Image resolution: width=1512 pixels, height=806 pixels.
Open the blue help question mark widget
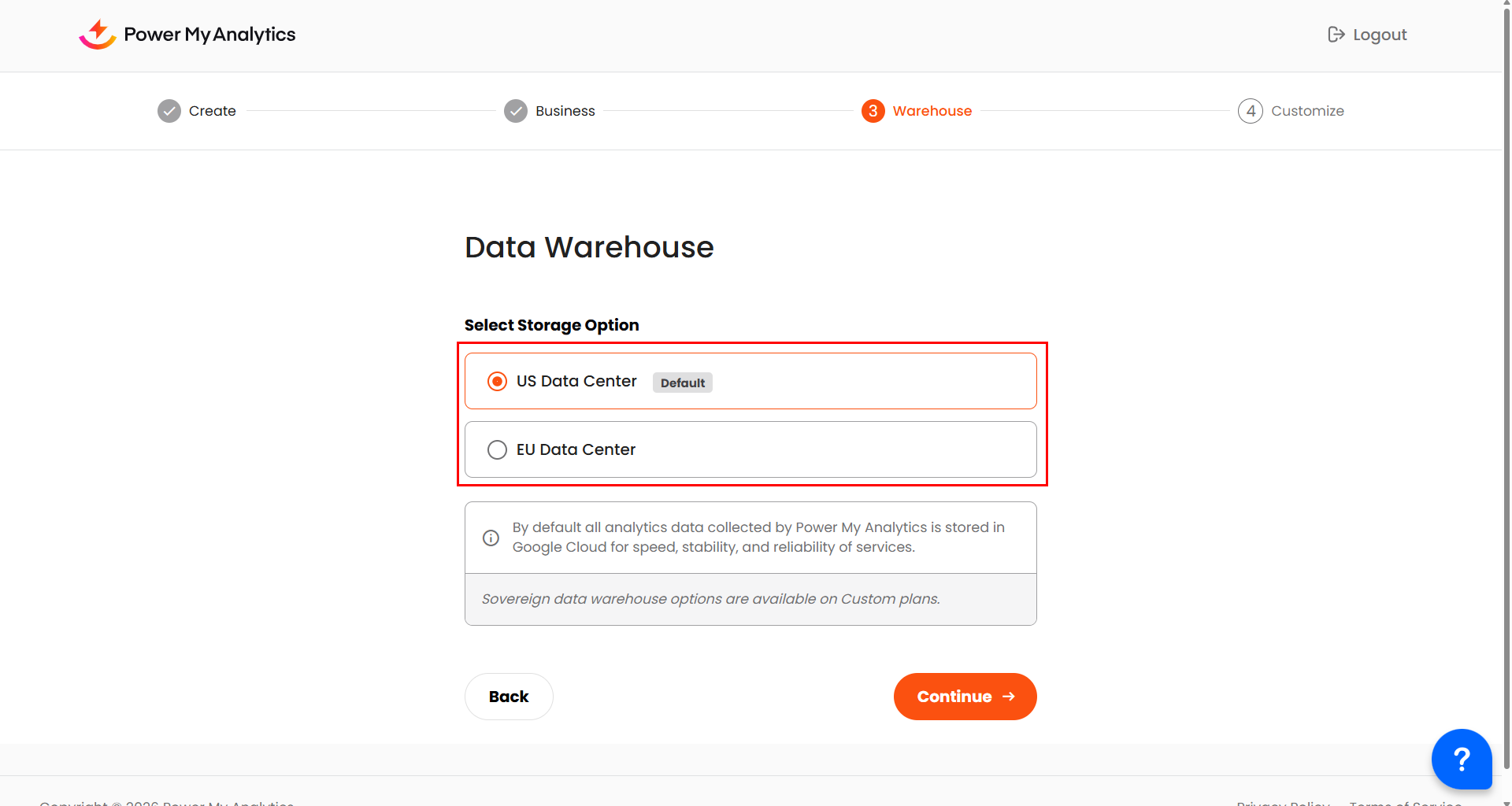coord(1461,759)
